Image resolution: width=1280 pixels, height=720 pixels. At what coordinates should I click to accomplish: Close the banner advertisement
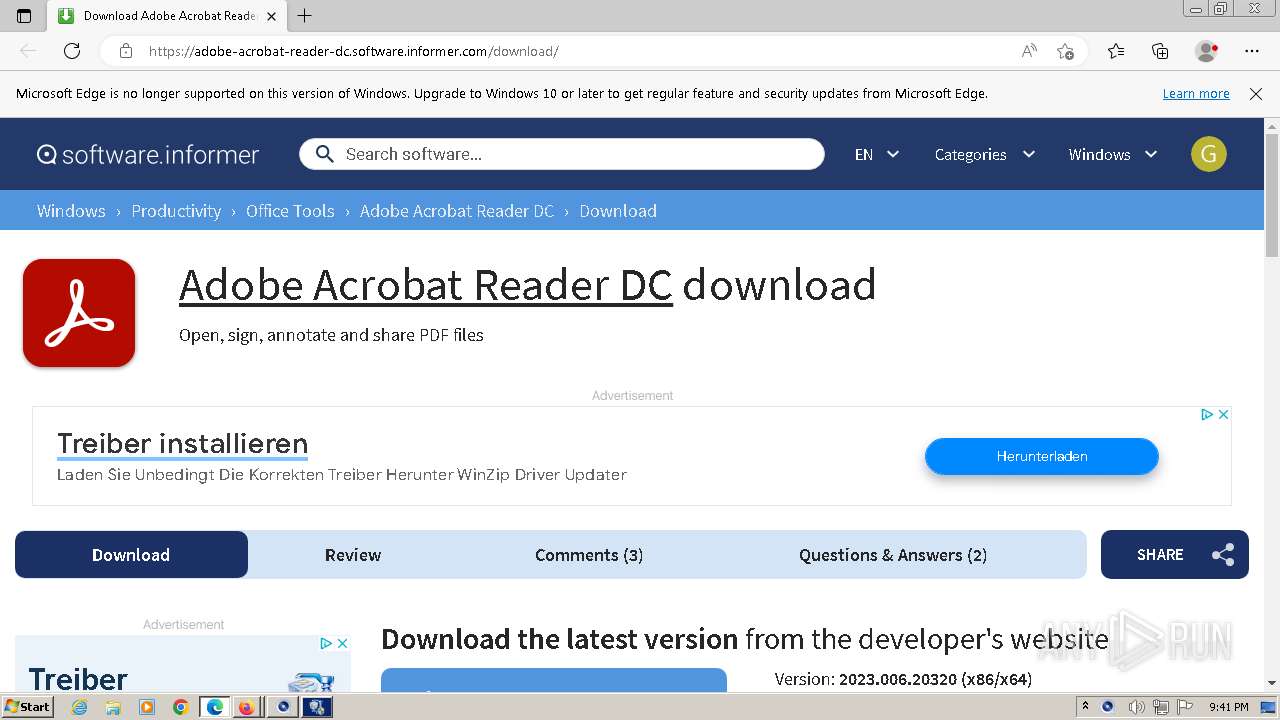click(x=1223, y=414)
